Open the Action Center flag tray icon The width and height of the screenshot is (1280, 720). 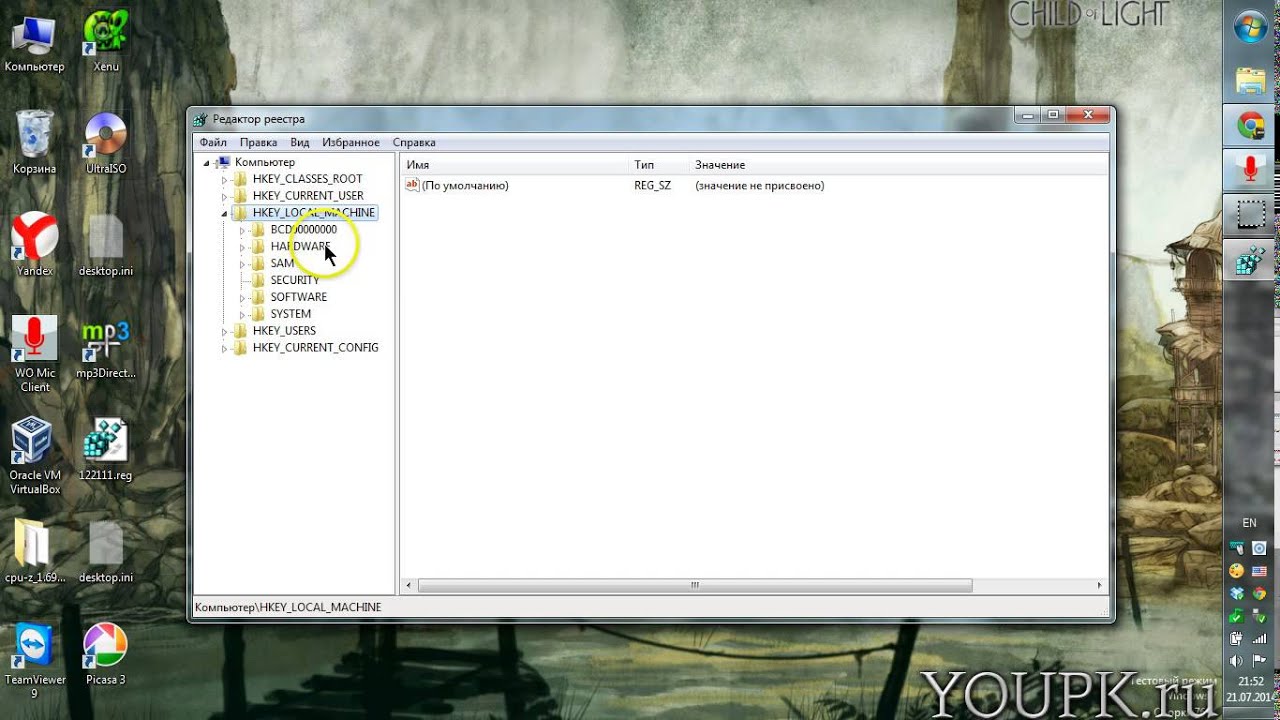click(x=1260, y=661)
